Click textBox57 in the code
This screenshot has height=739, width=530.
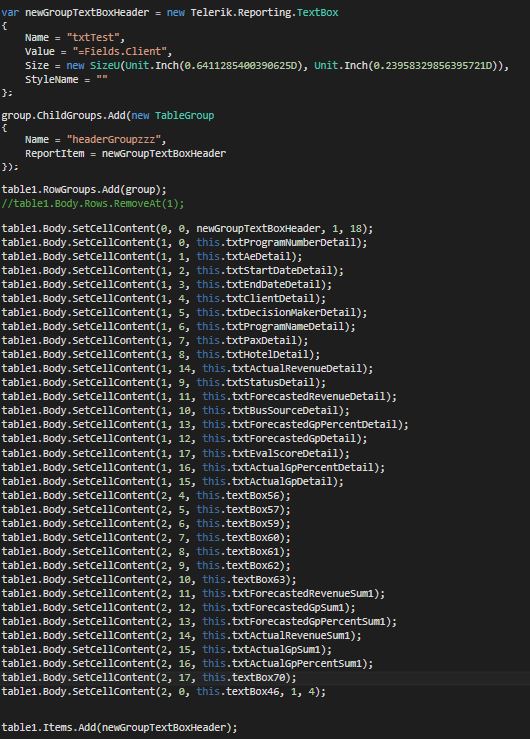coord(253,509)
